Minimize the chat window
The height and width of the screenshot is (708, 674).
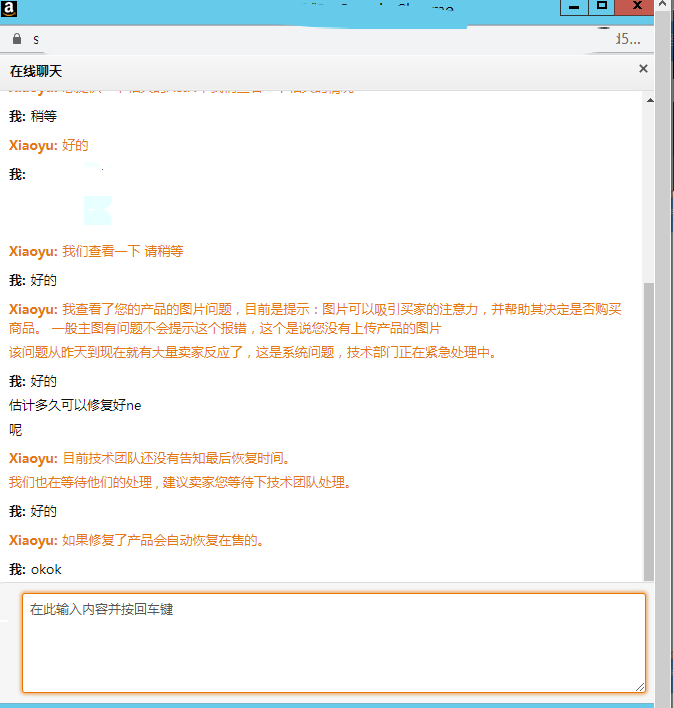574,7
